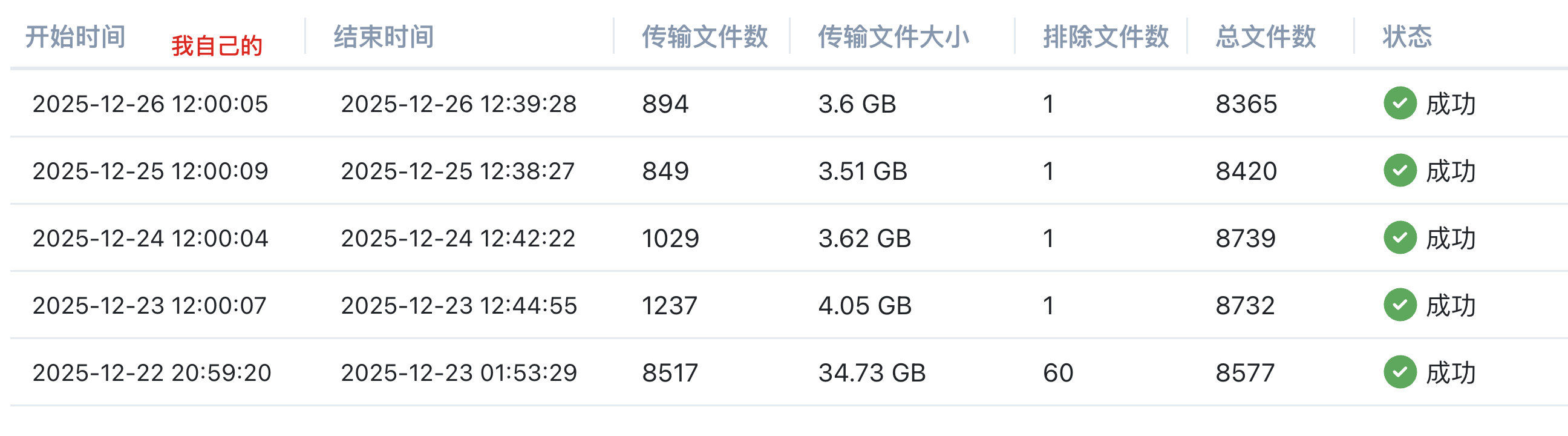Viewport: 1568px width, 436px height.
Task: Click success icon for 2025-12-26 sync
Action: (1399, 104)
